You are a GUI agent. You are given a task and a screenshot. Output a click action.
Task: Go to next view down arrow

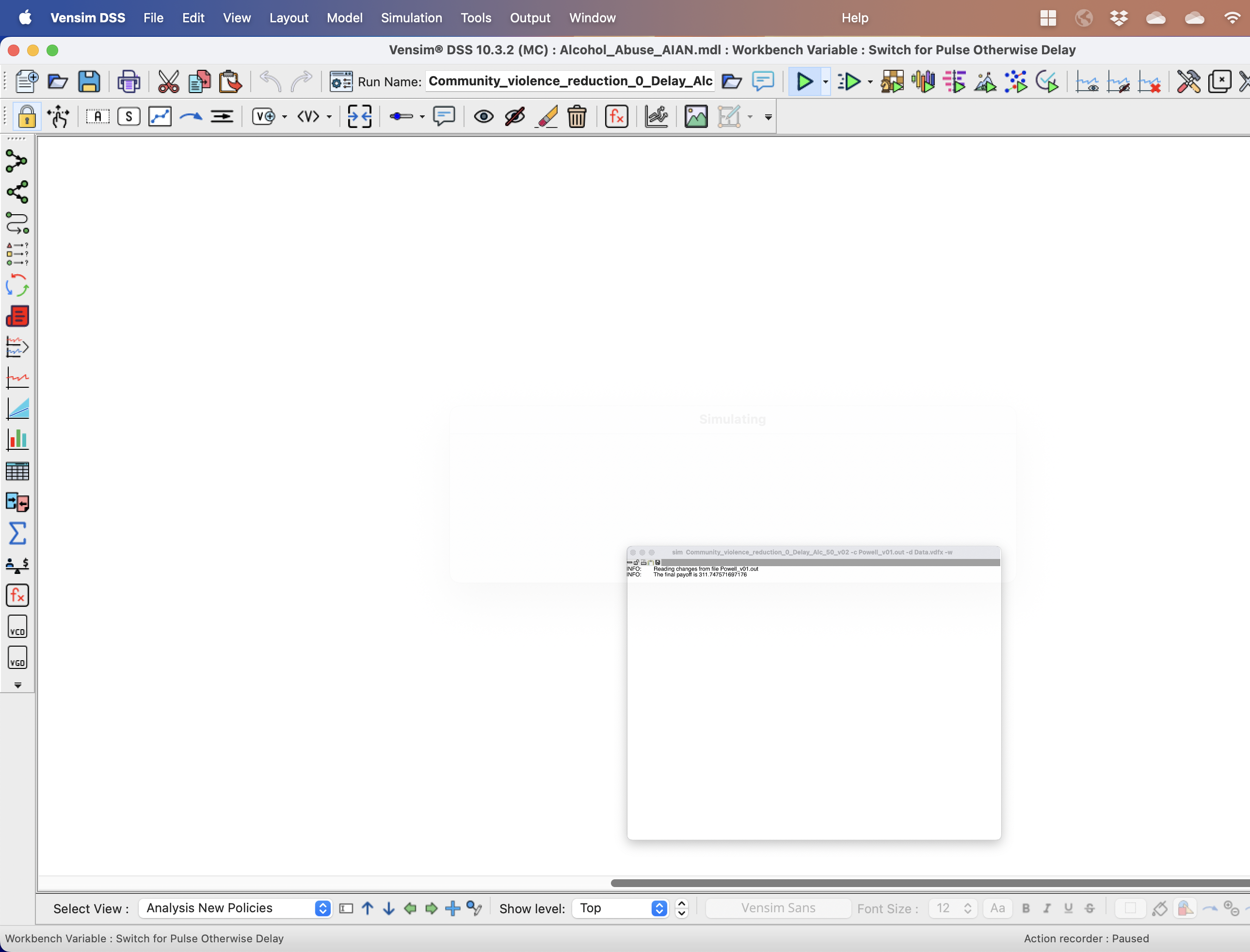pos(388,908)
